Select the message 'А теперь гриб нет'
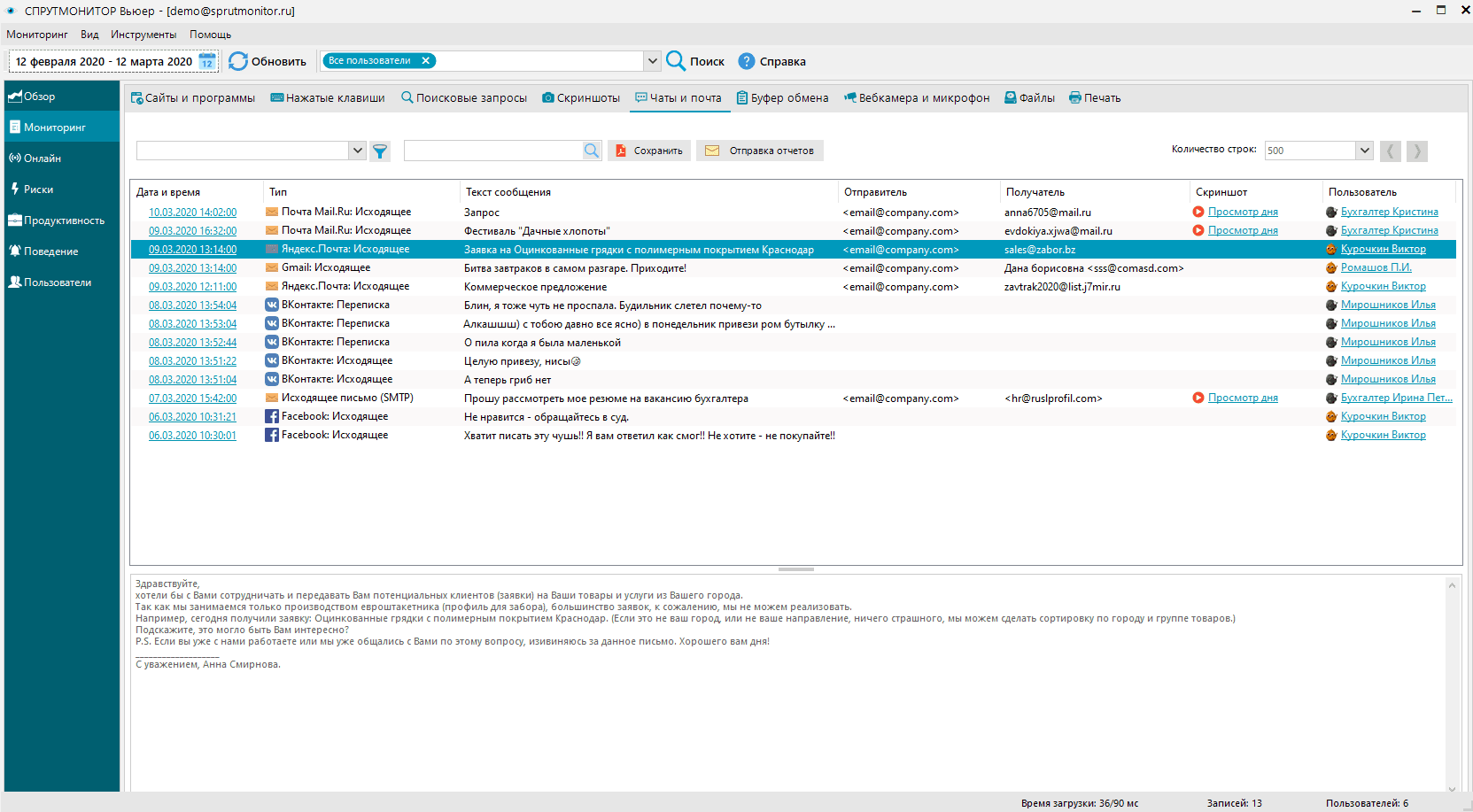This screenshot has width=1473, height=812. point(508,380)
